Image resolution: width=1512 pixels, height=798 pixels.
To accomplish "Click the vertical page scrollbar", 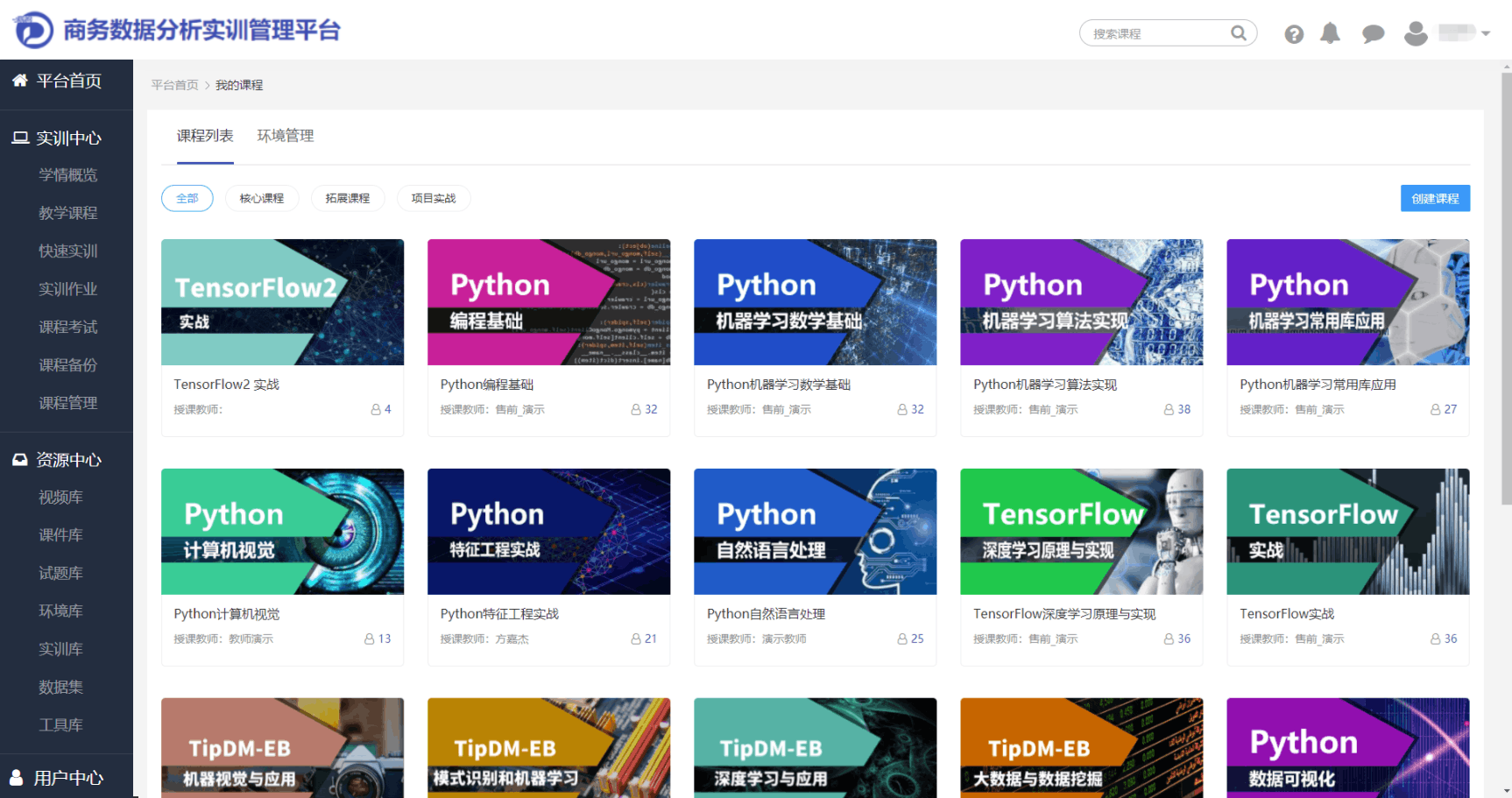I will pos(1506,289).
